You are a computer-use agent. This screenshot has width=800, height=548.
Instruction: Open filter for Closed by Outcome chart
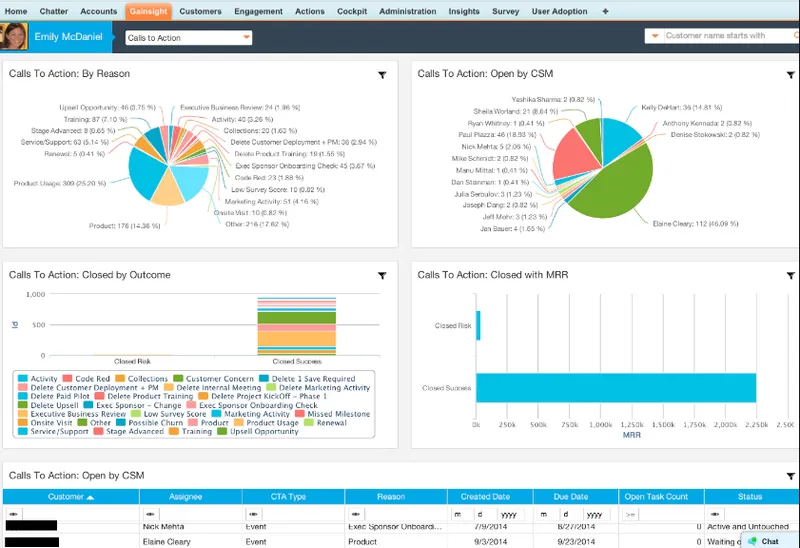coord(382,276)
